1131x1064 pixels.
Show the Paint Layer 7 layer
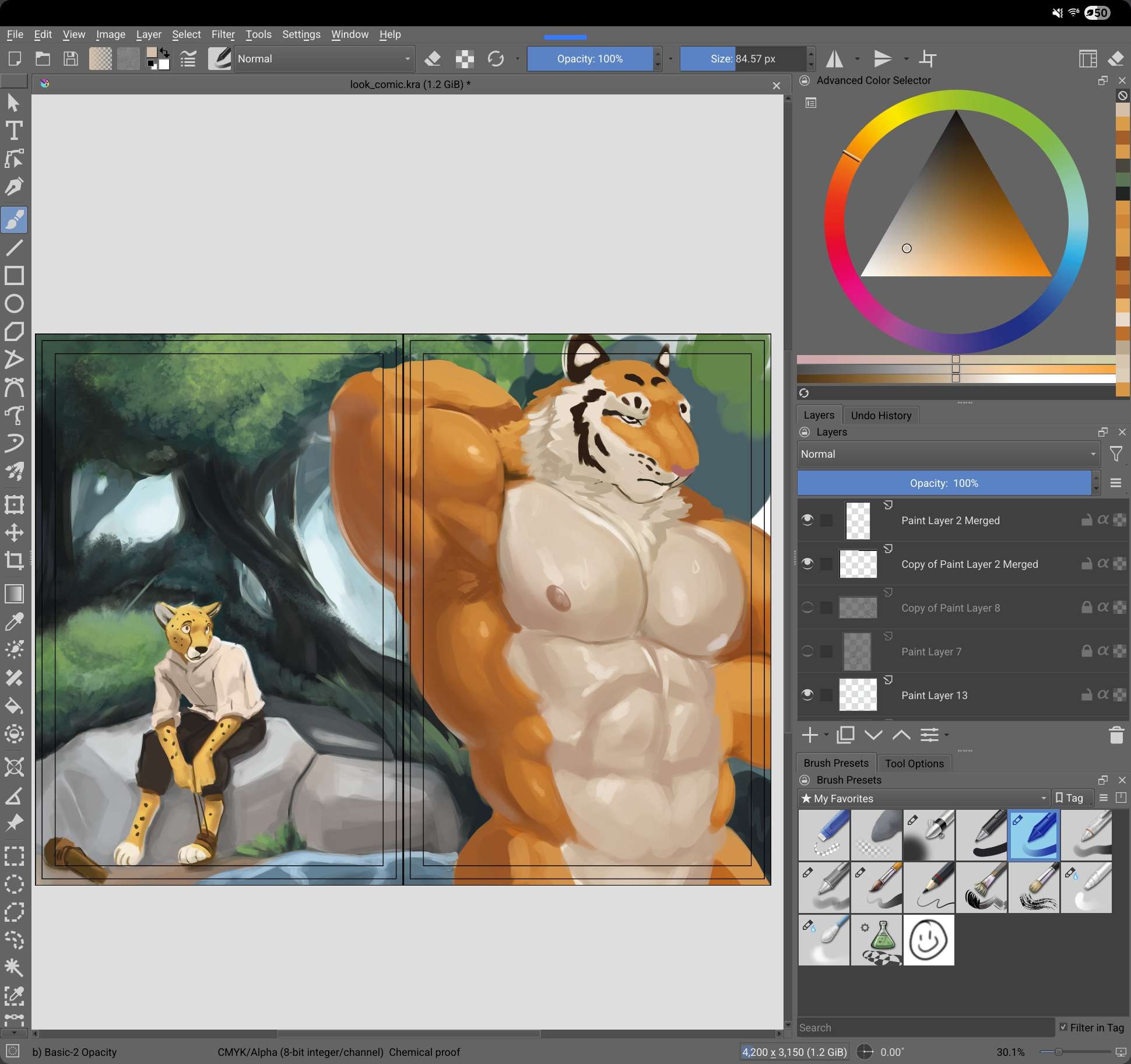click(807, 651)
